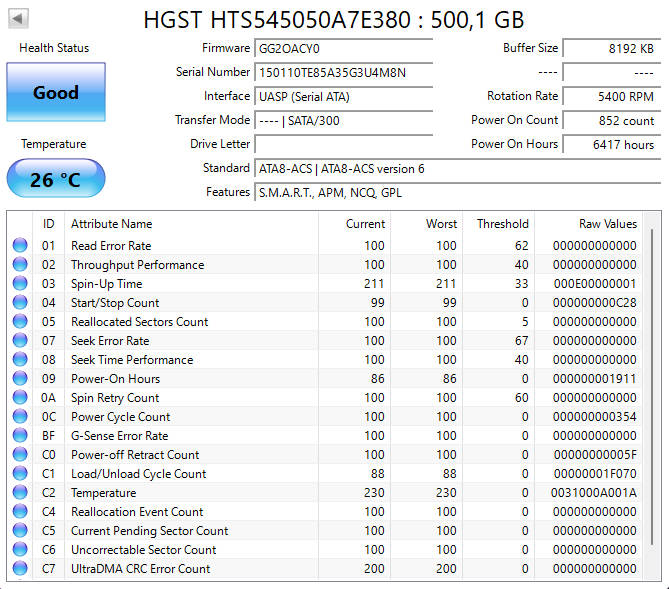Click raw value 000E00000001 in Spin-Up row

click(x=595, y=284)
